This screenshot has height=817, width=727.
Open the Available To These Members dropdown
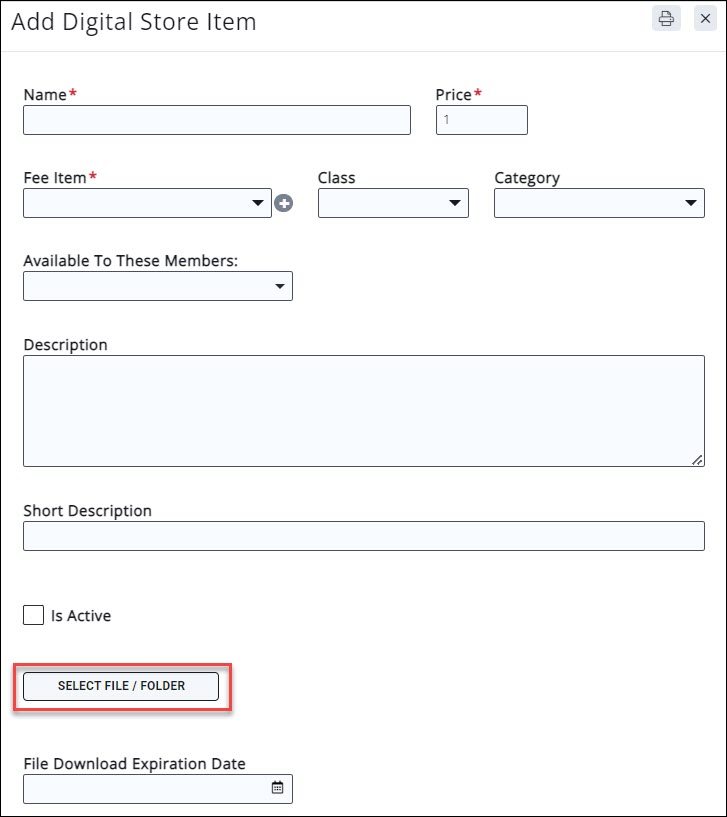pos(150,286)
